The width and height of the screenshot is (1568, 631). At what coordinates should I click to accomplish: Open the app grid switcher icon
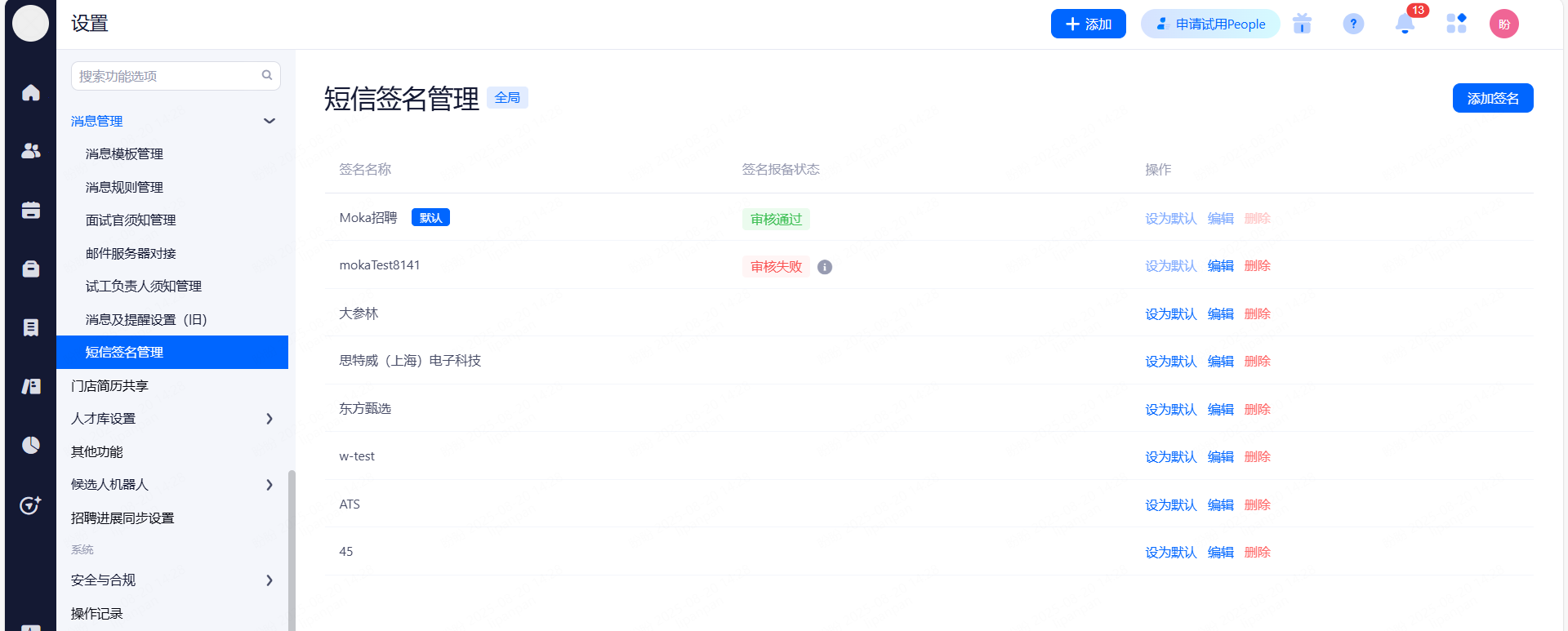(x=1456, y=24)
